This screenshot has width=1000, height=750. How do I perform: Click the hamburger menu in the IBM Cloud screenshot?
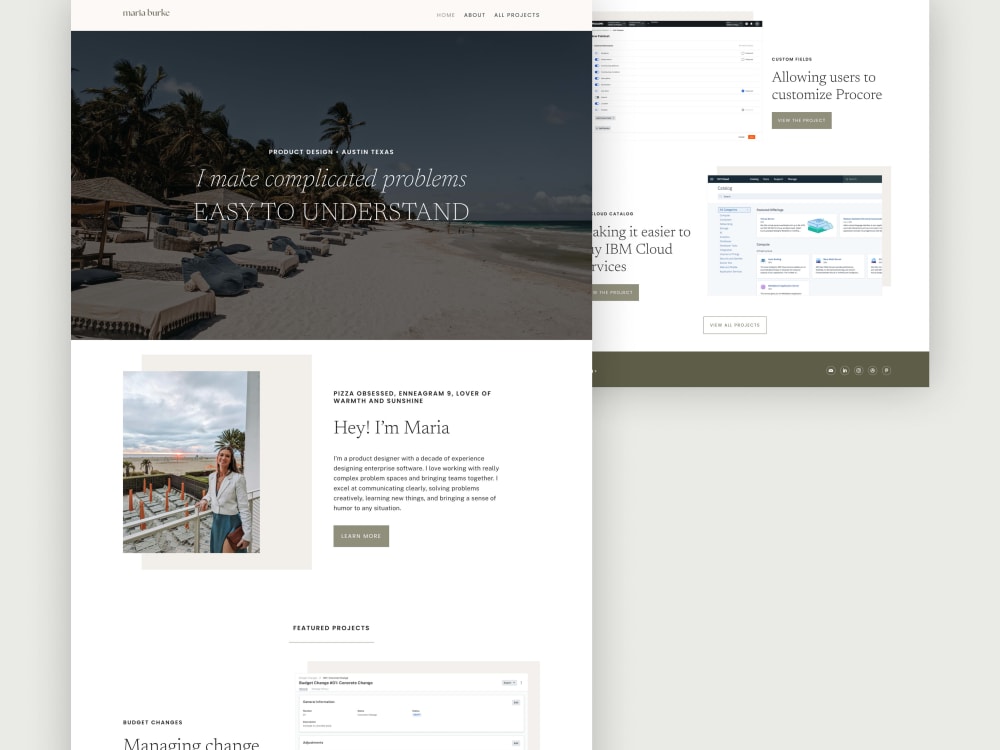coord(711,179)
